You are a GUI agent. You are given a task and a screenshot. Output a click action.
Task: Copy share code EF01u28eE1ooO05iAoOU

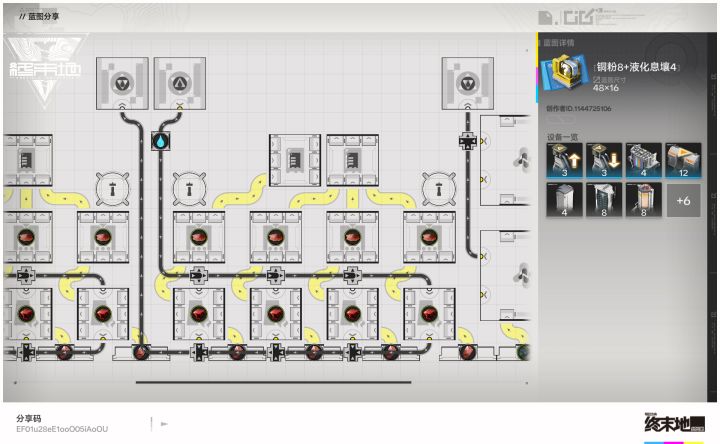62,429
